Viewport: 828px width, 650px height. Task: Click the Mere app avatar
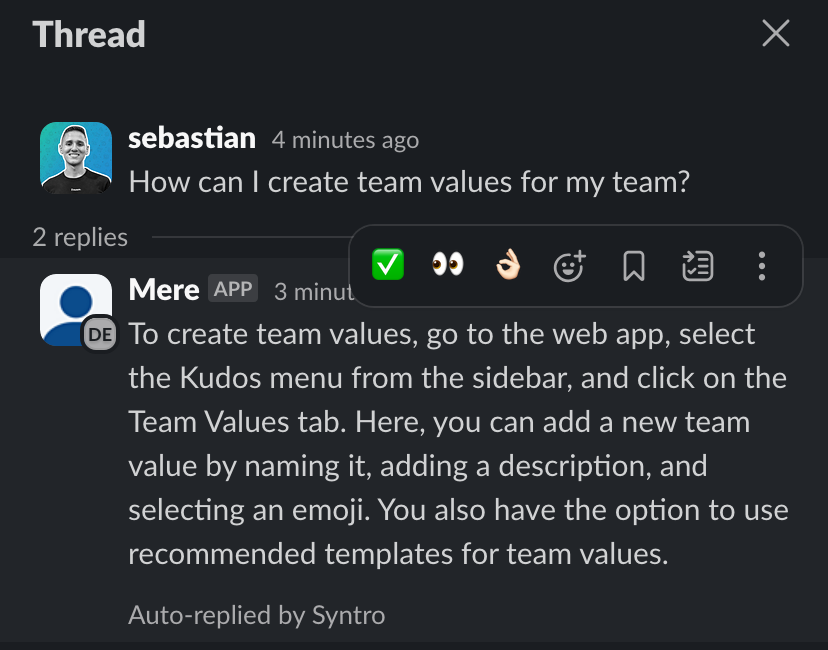coord(76,309)
